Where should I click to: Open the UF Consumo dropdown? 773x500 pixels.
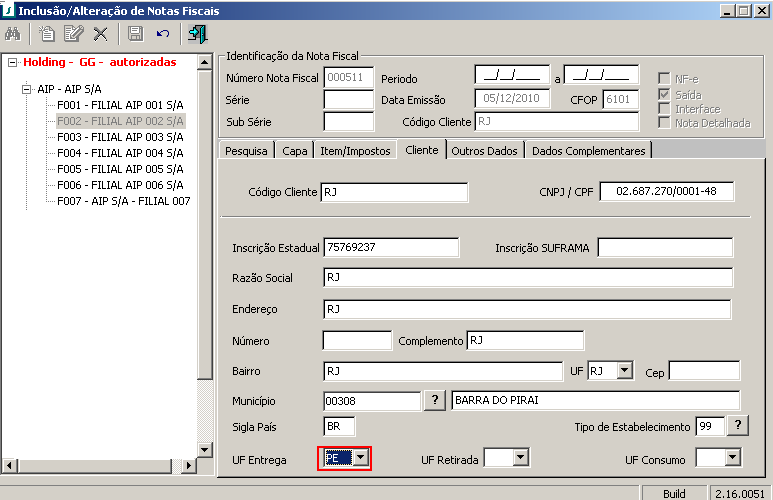point(732,458)
